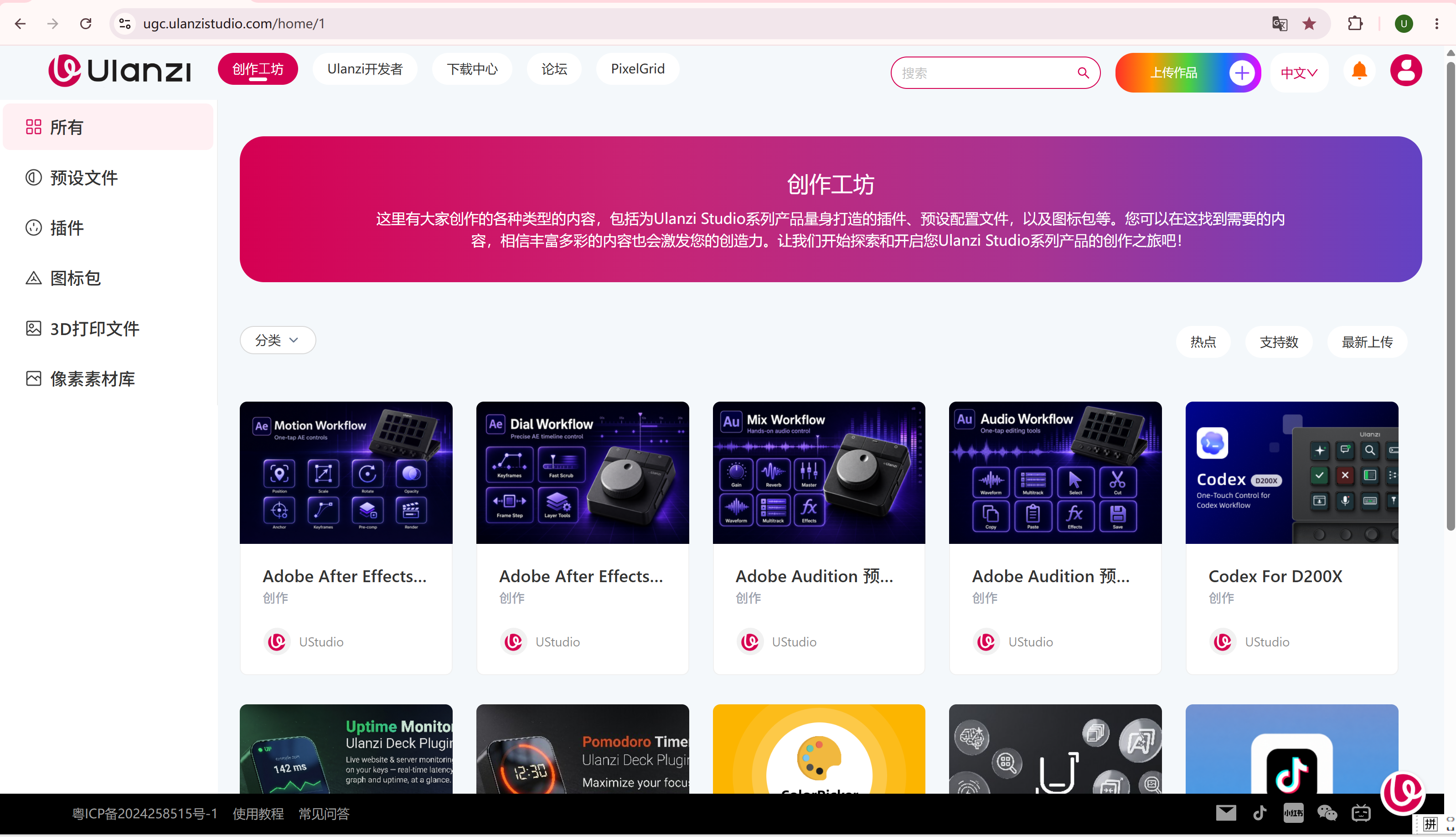Reload the page

86,24
